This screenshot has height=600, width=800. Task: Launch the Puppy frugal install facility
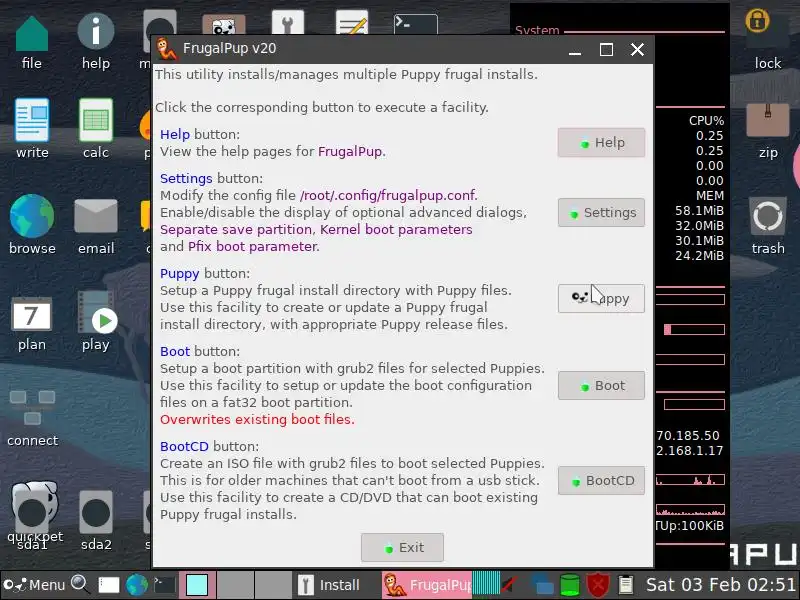[601, 298]
